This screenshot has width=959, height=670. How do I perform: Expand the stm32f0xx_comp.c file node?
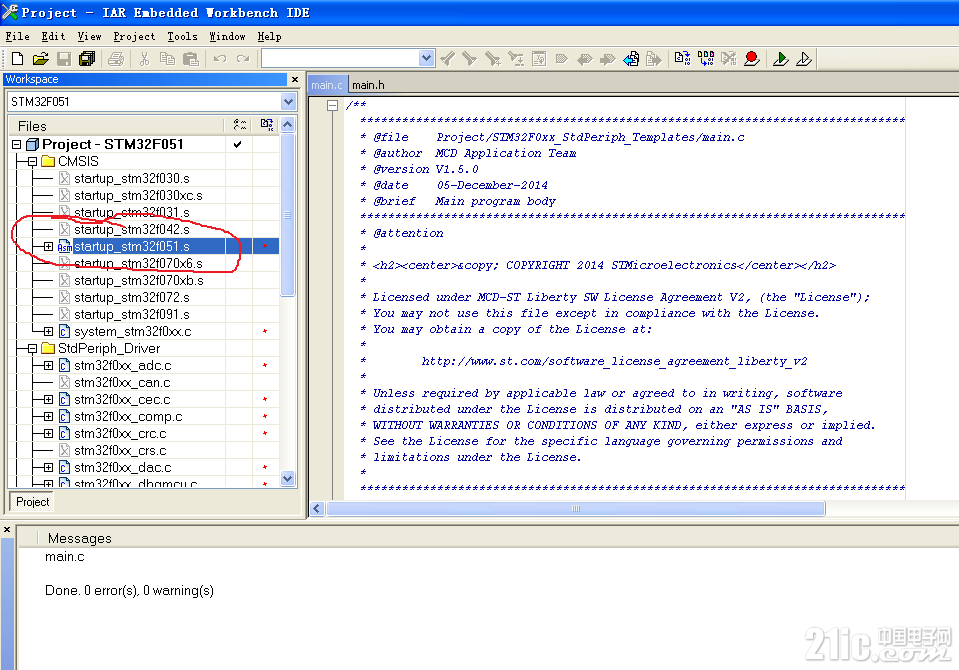click(48, 417)
